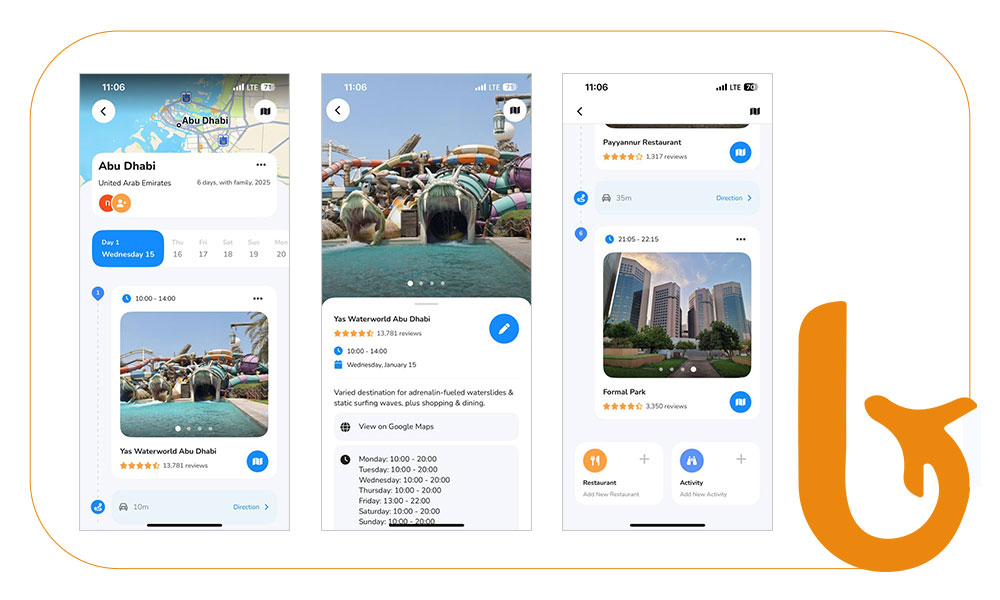
Task: Open options menu for 10:00 - 14:00 entry
Action: coord(257,298)
